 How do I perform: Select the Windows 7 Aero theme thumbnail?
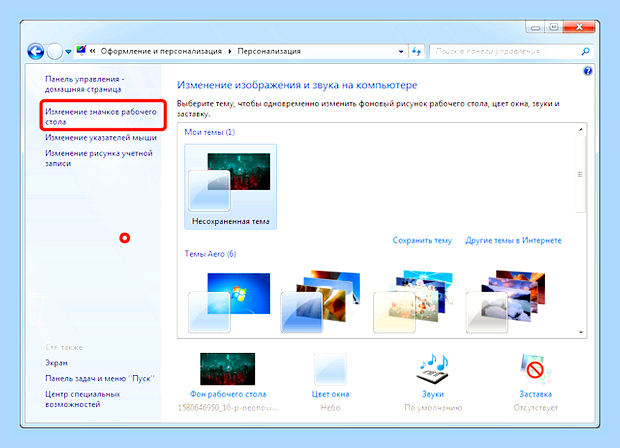pos(229,302)
